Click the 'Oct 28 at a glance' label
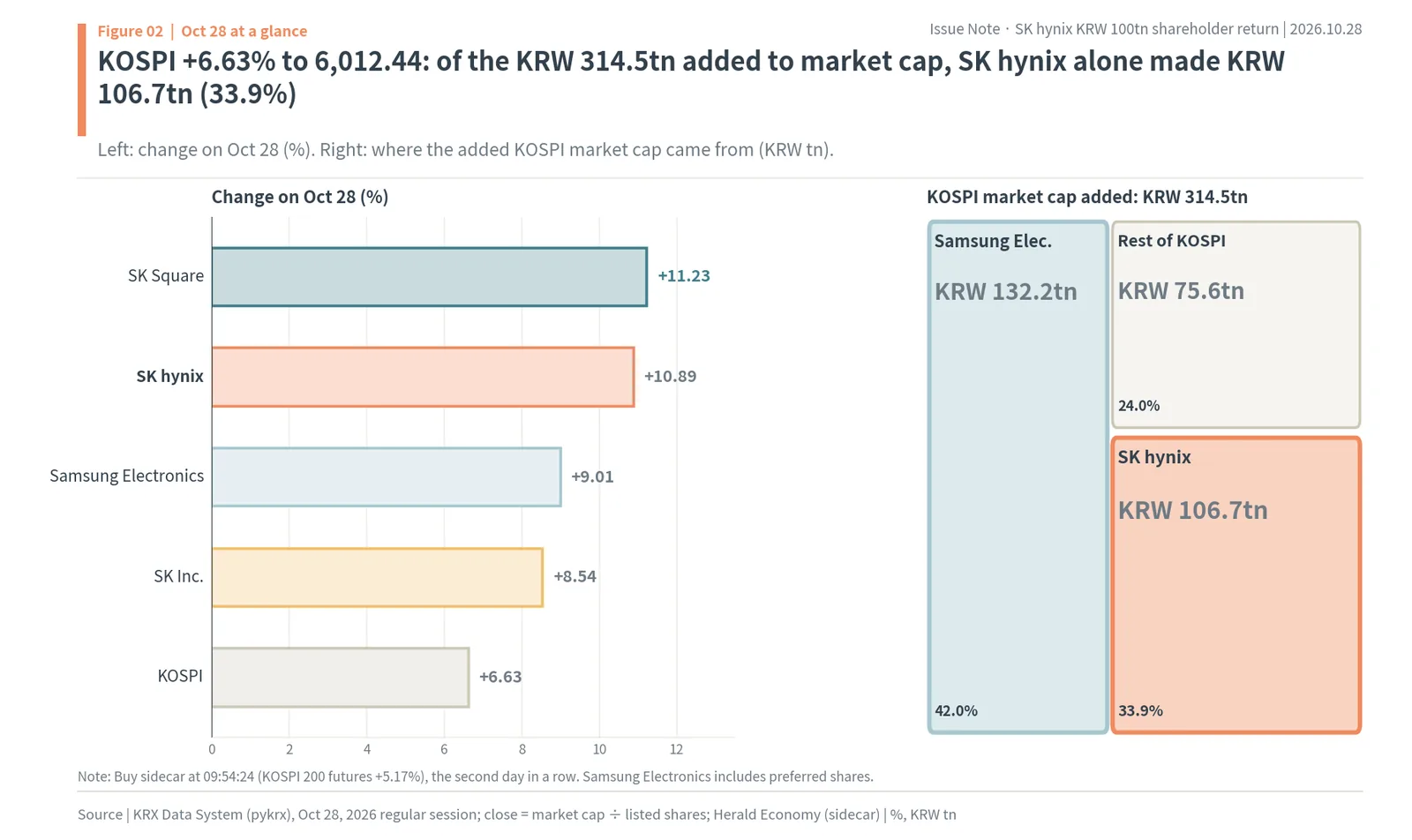The height and width of the screenshot is (840, 1412). click(244, 31)
